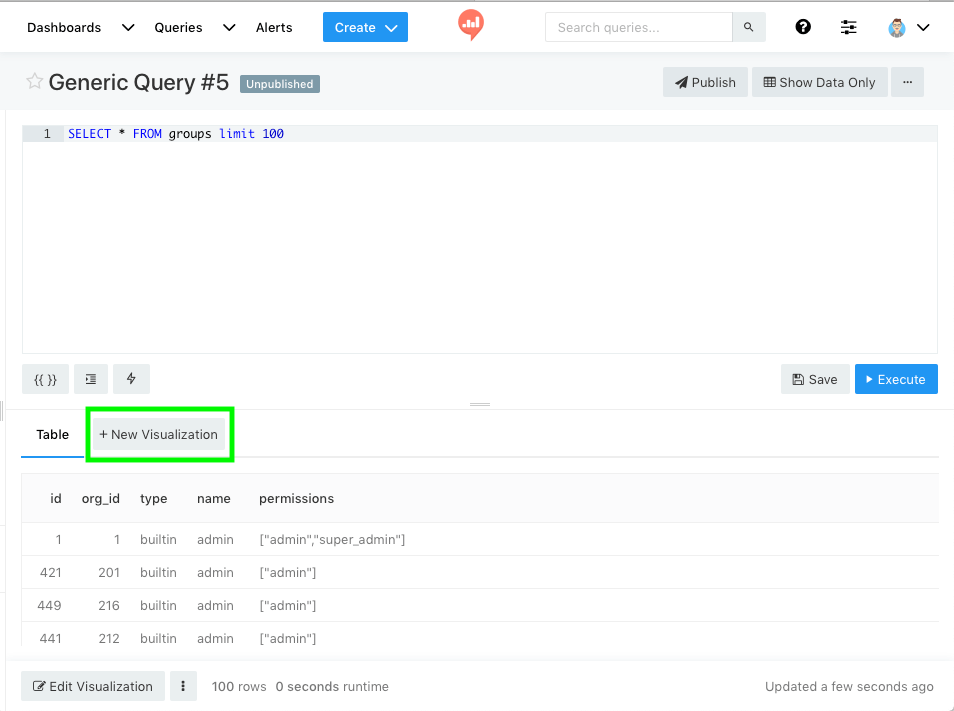Open settings sliders icon
Viewport: 954px width, 711px height.
tap(849, 27)
